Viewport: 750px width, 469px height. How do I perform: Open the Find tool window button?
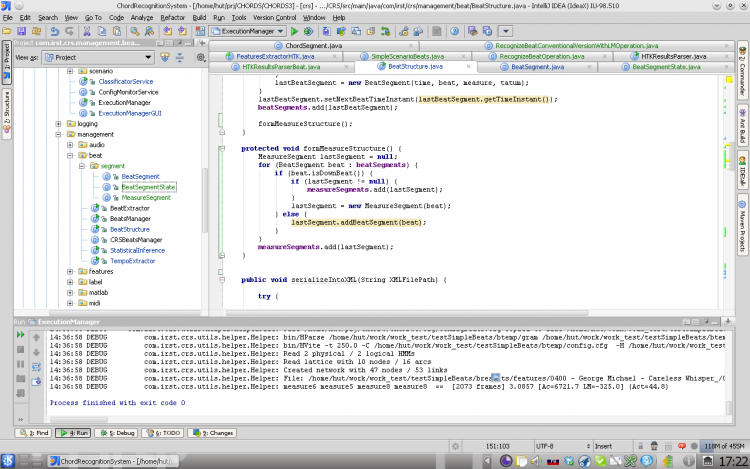[33, 433]
